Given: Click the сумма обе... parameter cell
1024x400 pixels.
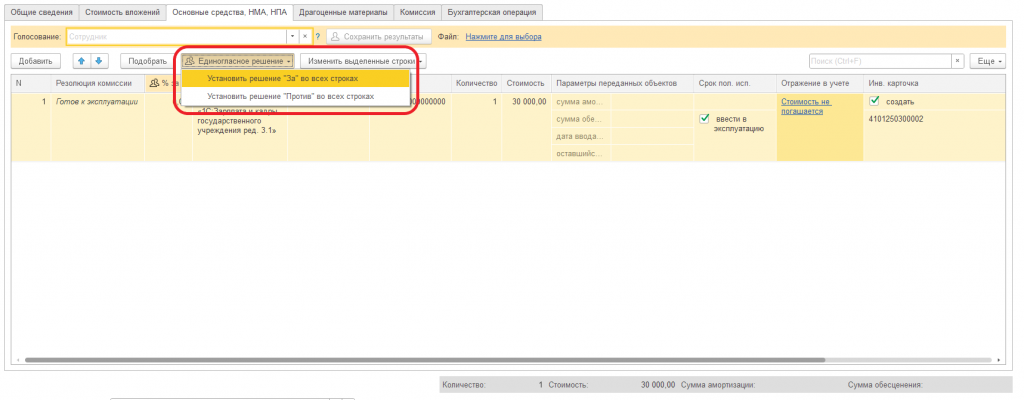Looking at the screenshot, I should [582, 119].
